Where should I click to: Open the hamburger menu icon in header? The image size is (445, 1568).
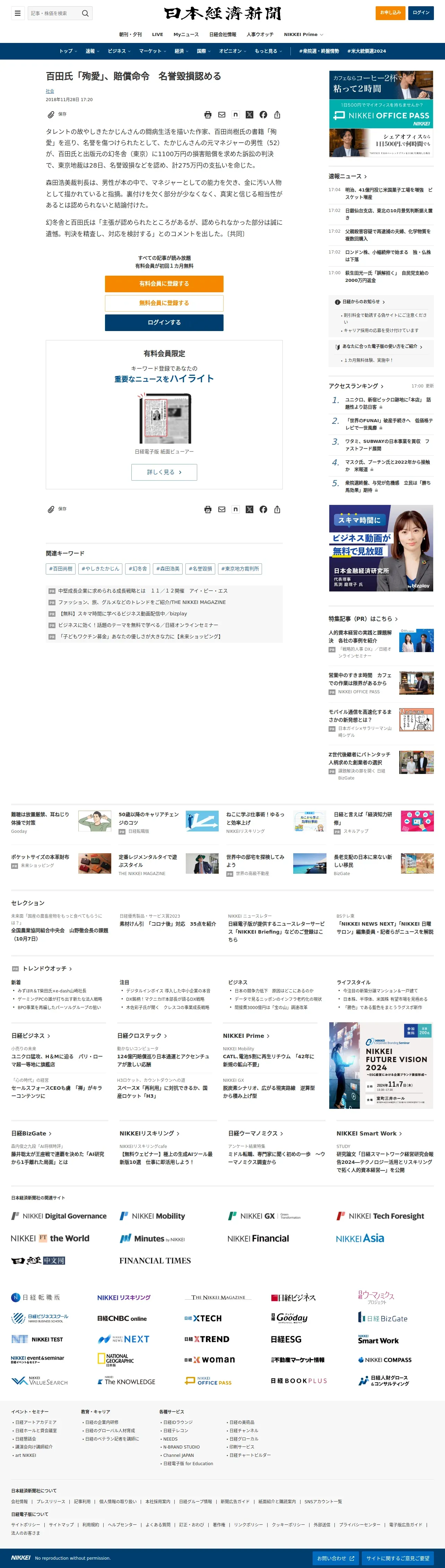pyautogui.click(x=18, y=13)
